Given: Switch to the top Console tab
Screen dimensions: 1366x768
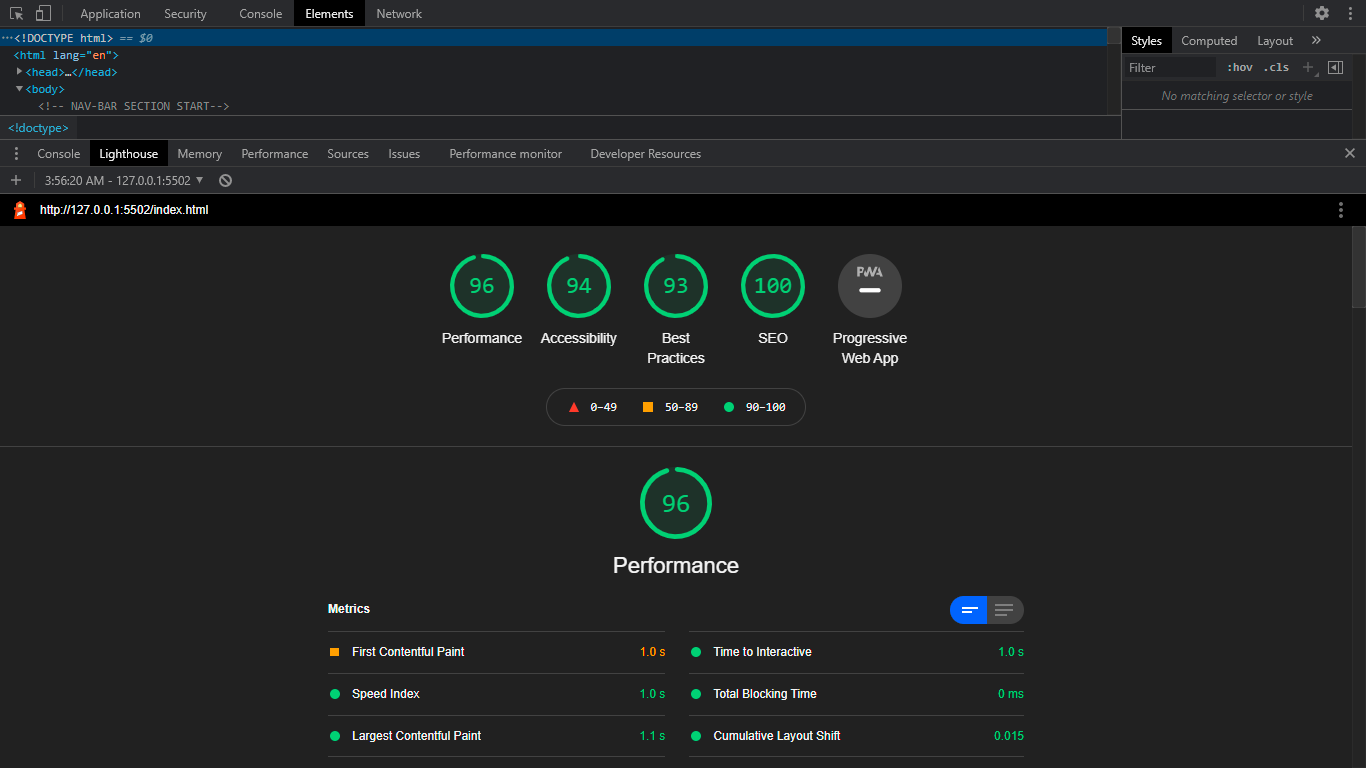Looking at the screenshot, I should 260,13.
